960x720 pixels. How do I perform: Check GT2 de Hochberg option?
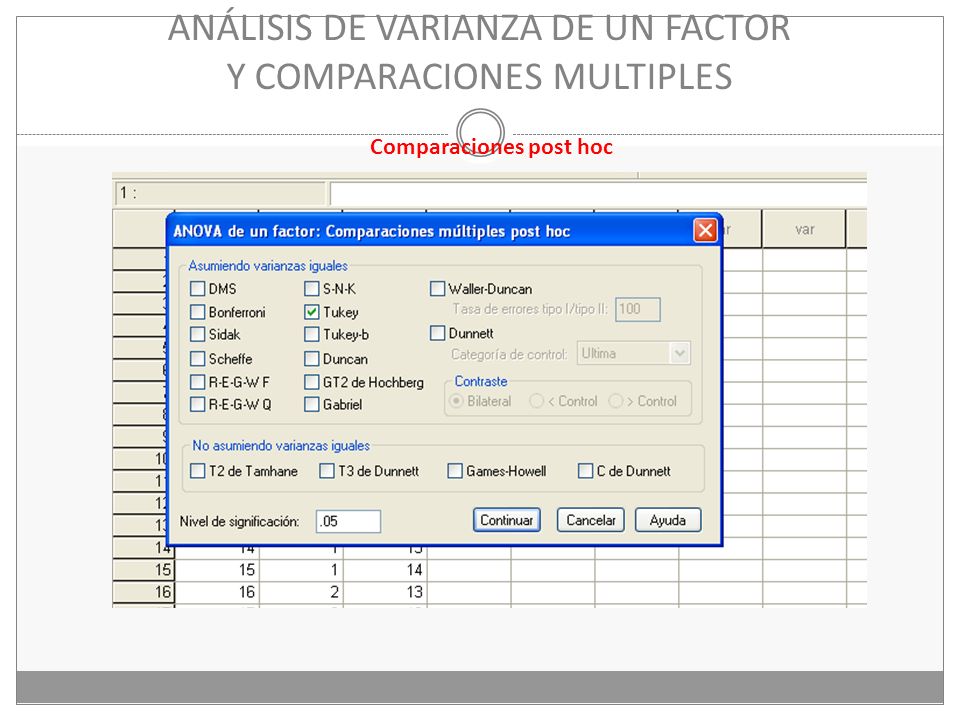(x=312, y=382)
